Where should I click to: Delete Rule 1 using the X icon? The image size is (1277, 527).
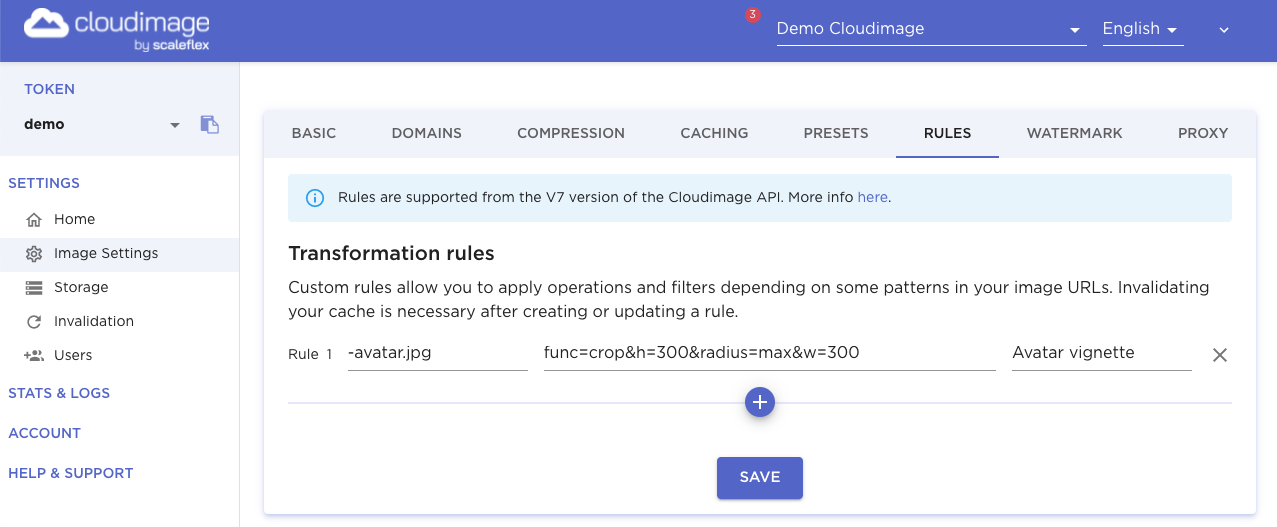pos(1220,354)
